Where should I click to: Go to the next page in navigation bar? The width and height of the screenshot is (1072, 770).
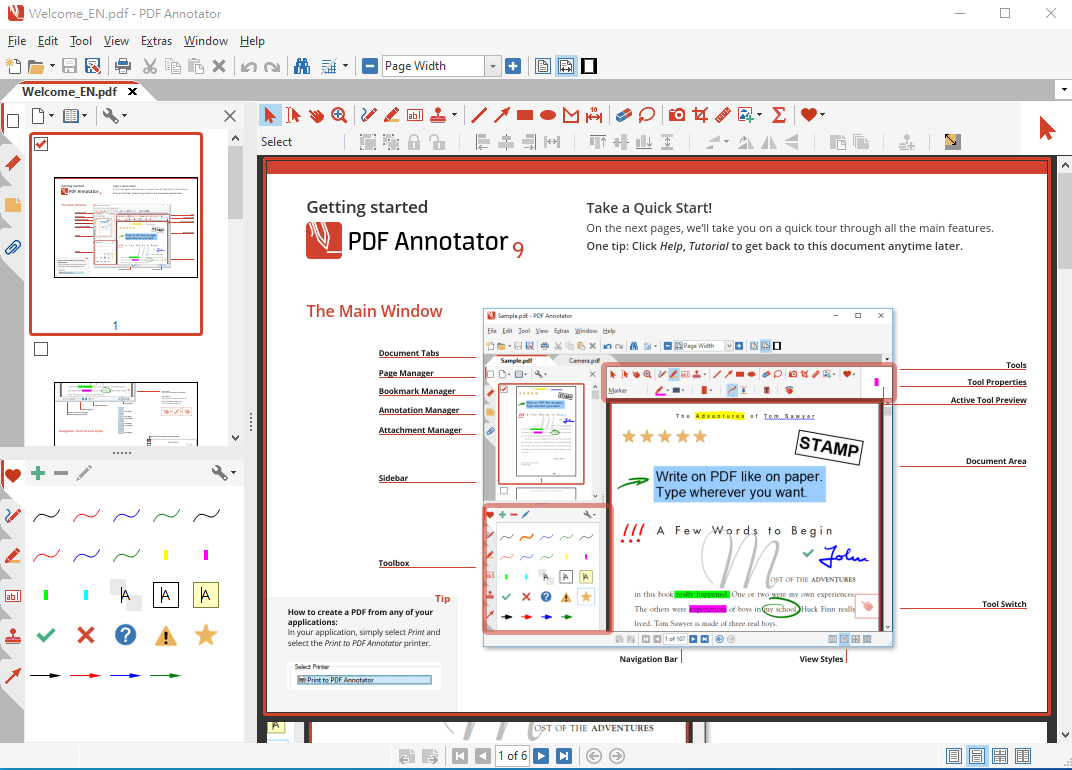(541, 756)
